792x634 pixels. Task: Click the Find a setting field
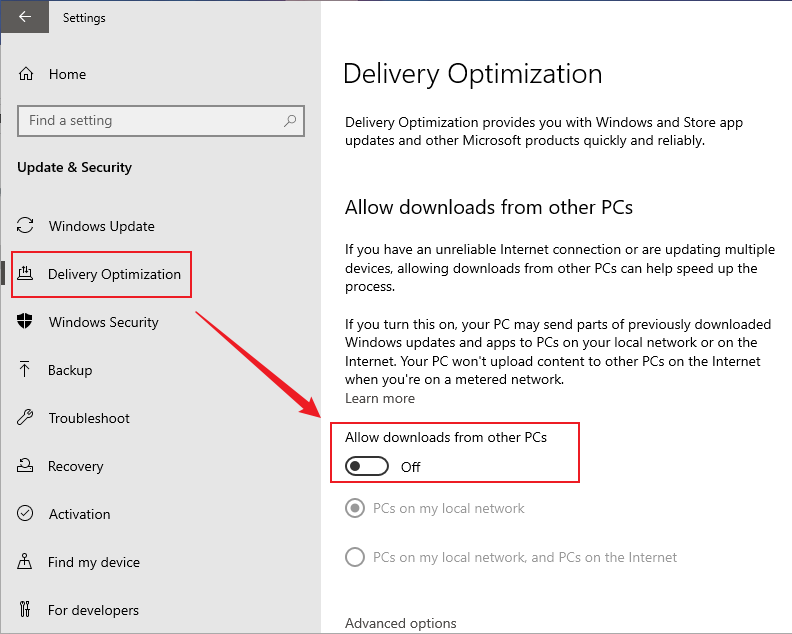pos(150,121)
